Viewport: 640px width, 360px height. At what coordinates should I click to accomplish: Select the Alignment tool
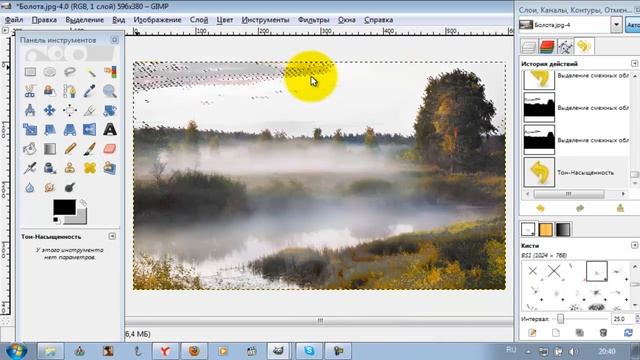coord(70,110)
